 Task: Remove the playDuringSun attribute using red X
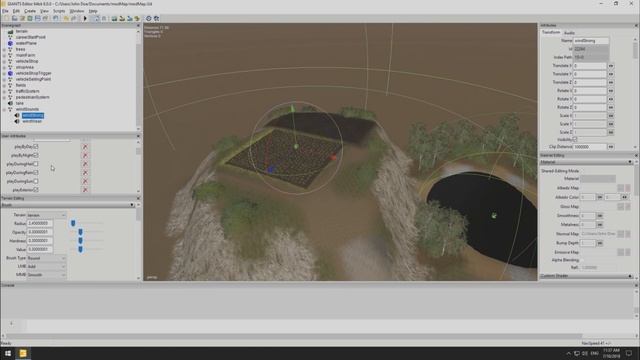[x=85, y=181]
